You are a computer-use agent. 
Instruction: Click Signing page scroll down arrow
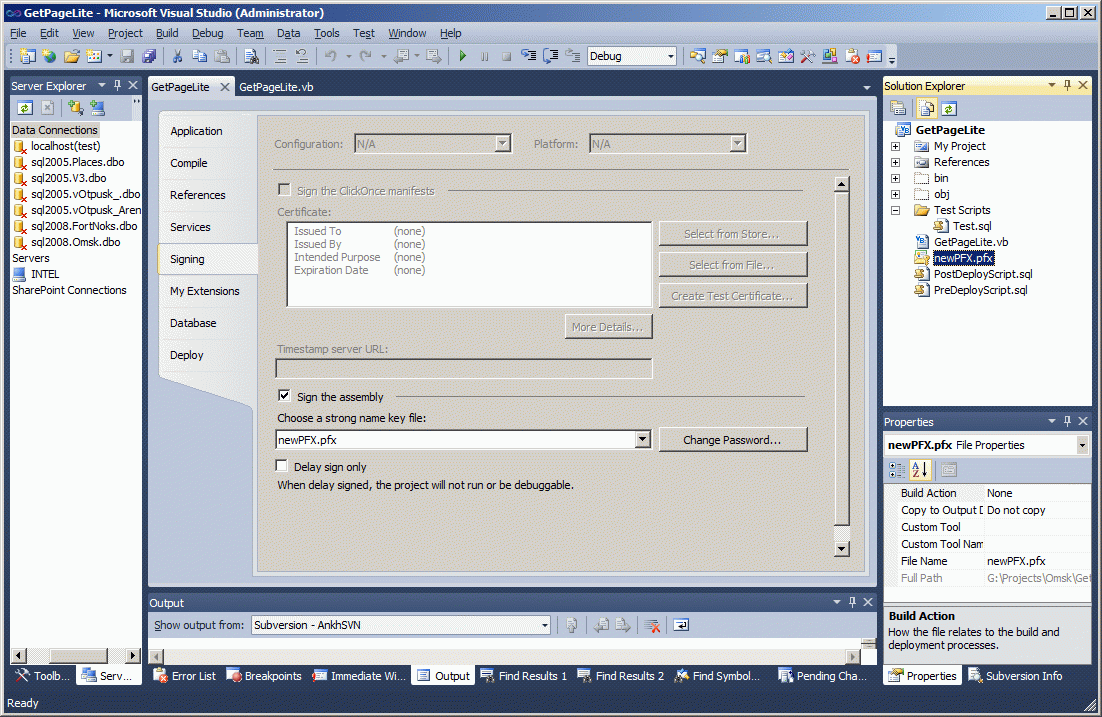(x=841, y=549)
